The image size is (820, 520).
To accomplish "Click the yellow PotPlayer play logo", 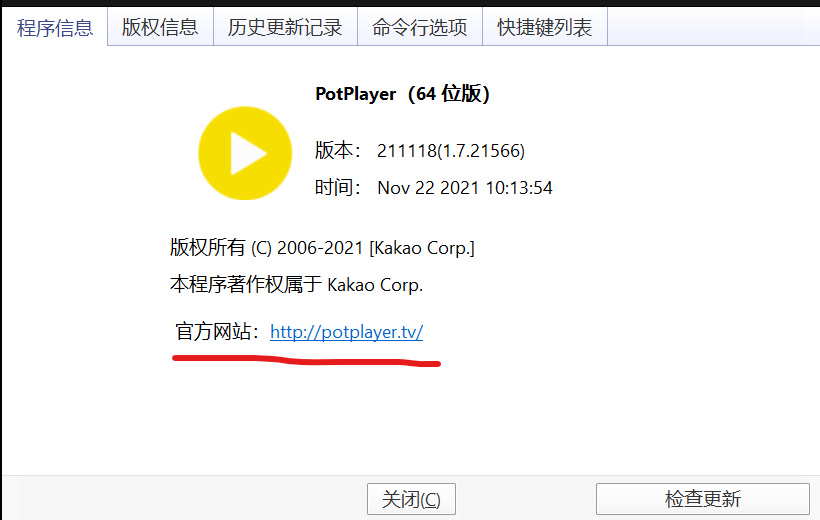I will (245, 153).
